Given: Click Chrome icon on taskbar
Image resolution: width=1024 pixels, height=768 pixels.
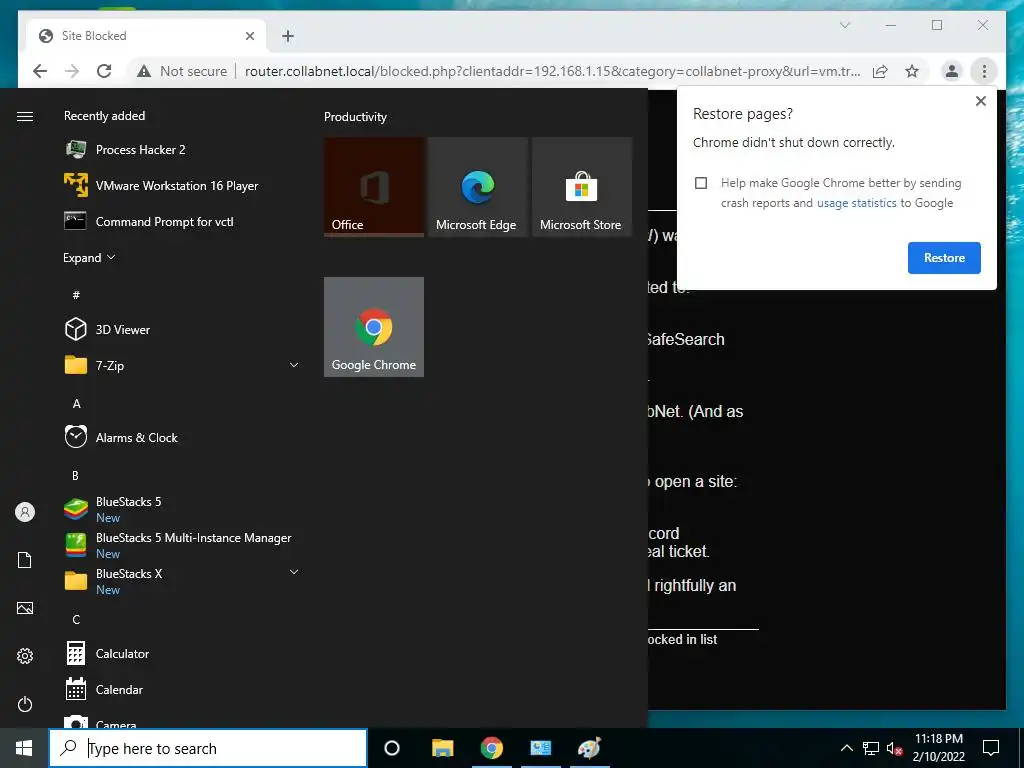Looking at the screenshot, I should coord(492,748).
